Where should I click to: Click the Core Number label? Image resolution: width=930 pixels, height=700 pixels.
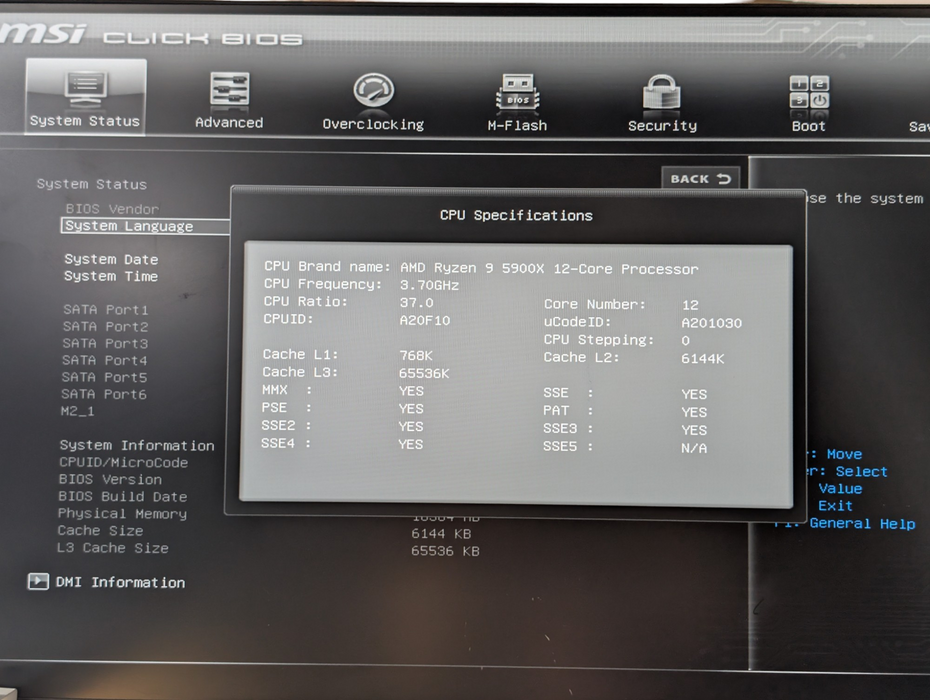click(x=595, y=304)
